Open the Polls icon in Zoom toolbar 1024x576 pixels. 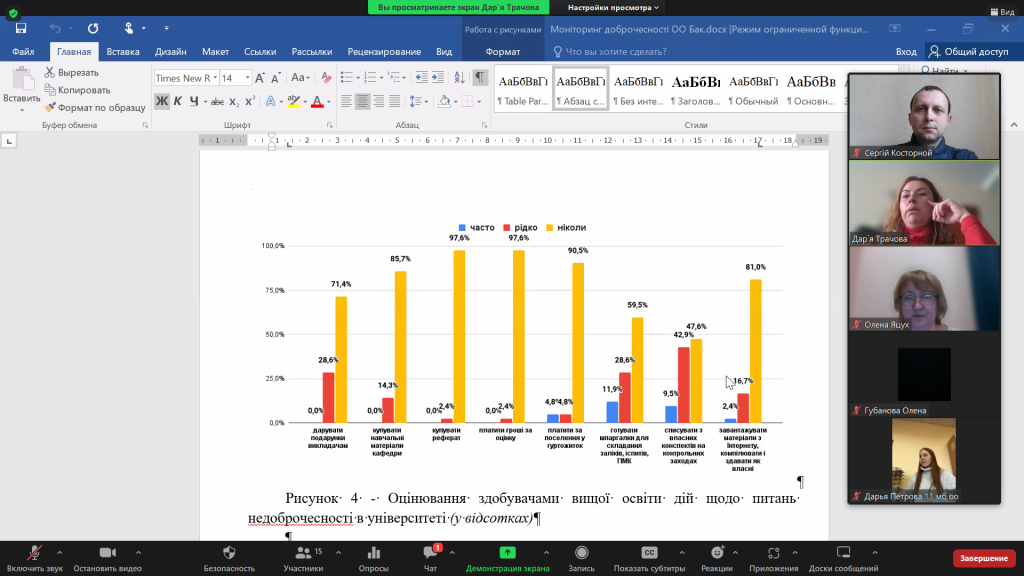(x=373, y=553)
